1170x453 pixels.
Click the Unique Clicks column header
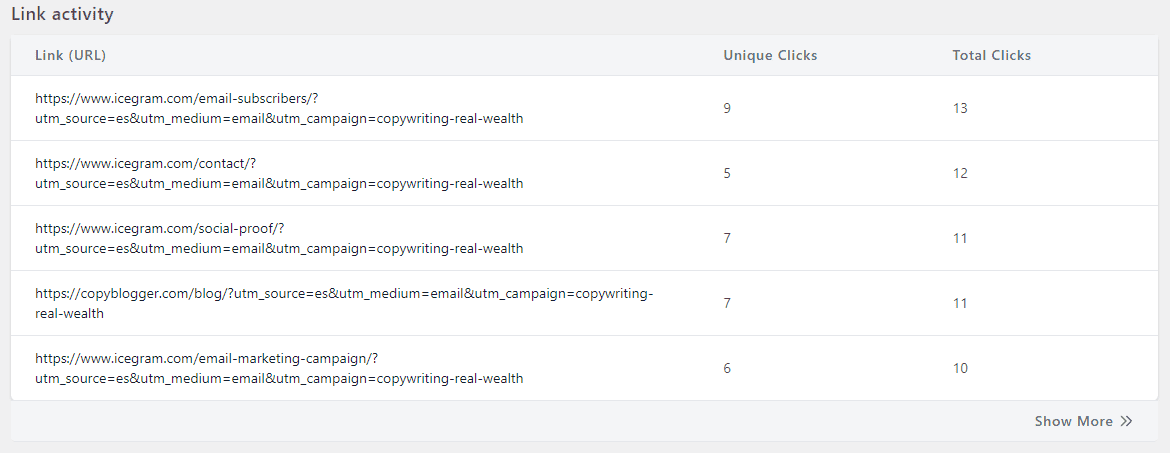(770, 55)
